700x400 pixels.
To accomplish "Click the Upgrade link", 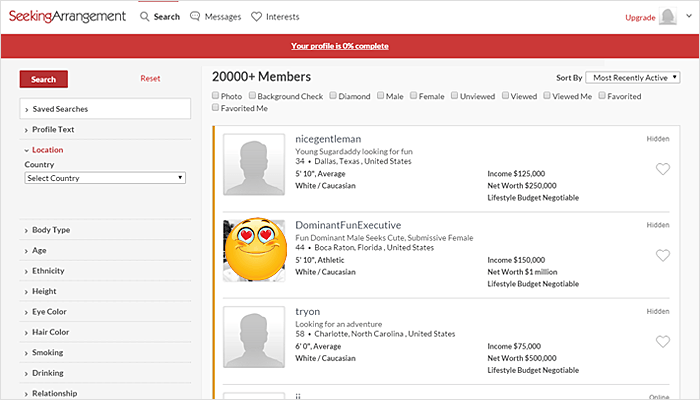I will click(640, 17).
